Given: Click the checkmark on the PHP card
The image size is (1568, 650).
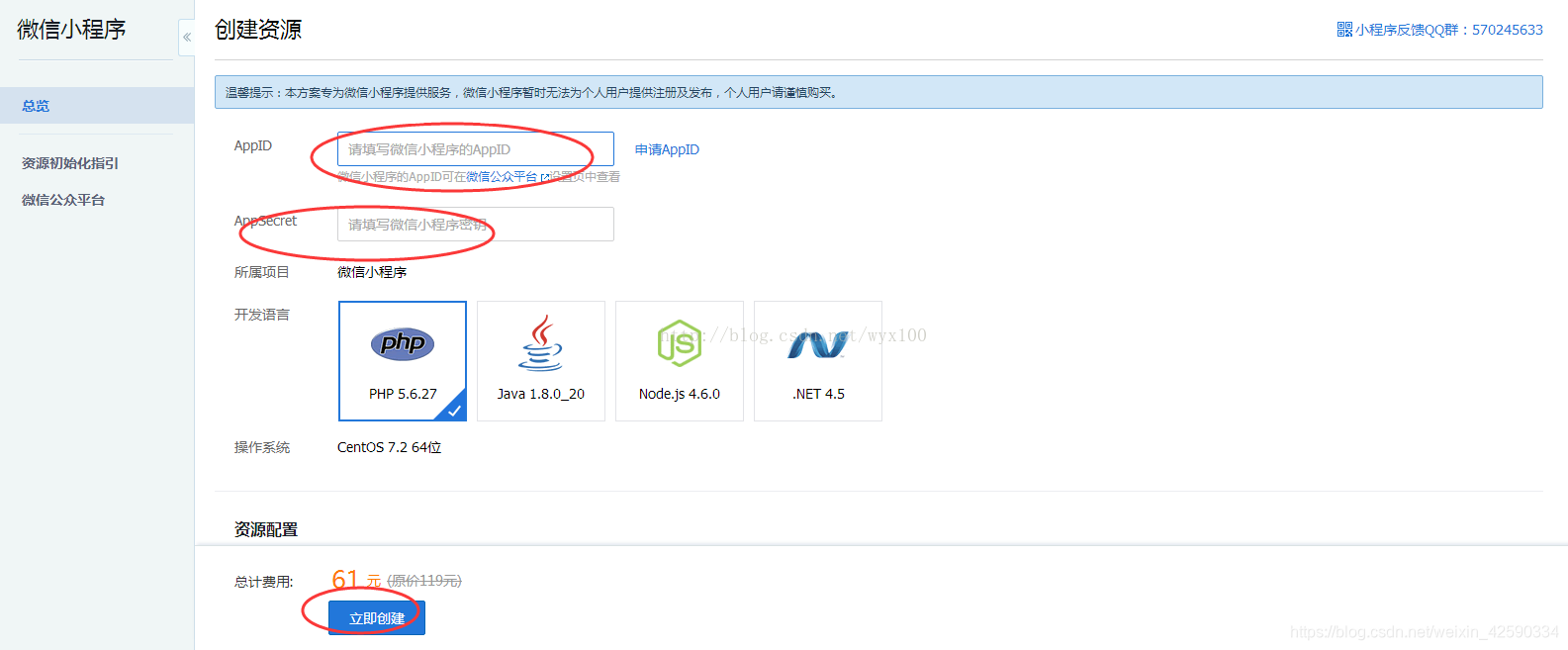Looking at the screenshot, I should click(455, 410).
